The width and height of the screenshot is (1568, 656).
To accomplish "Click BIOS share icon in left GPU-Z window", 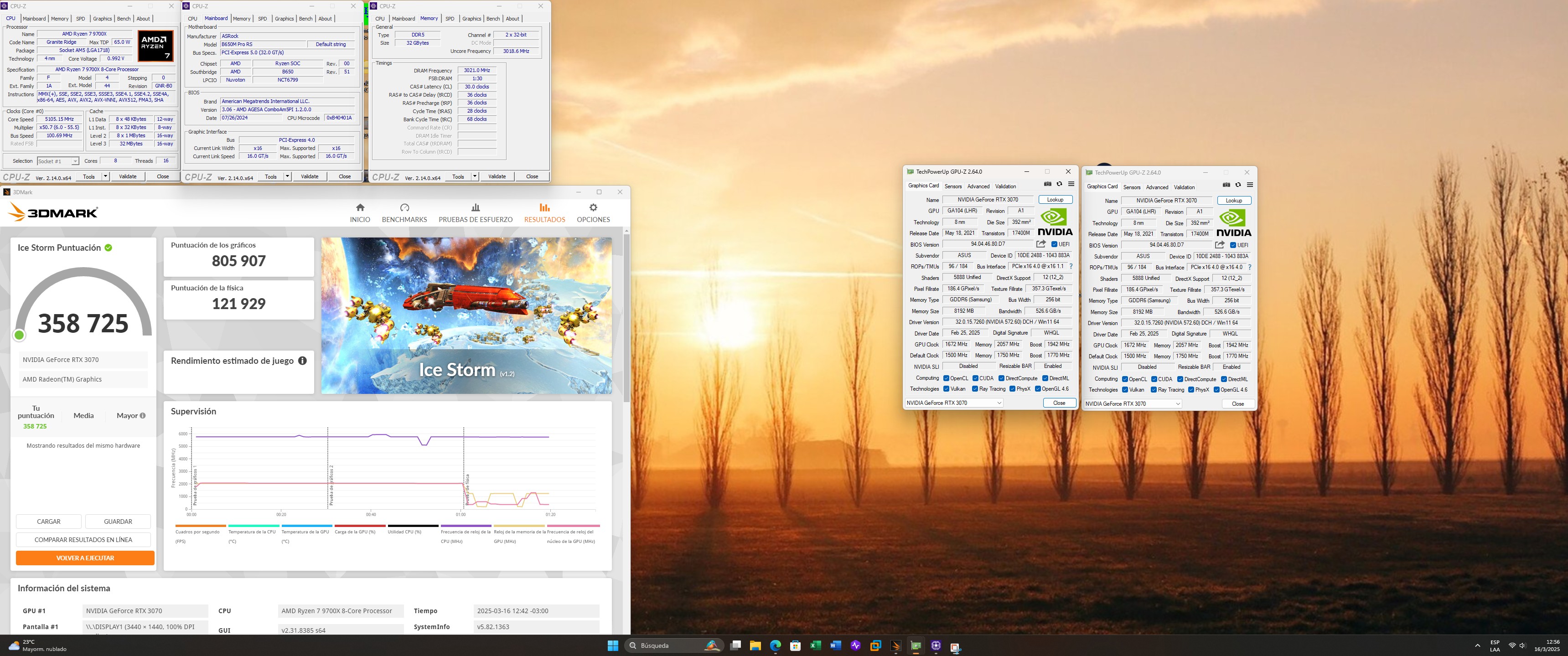I will [x=1041, y=244].
